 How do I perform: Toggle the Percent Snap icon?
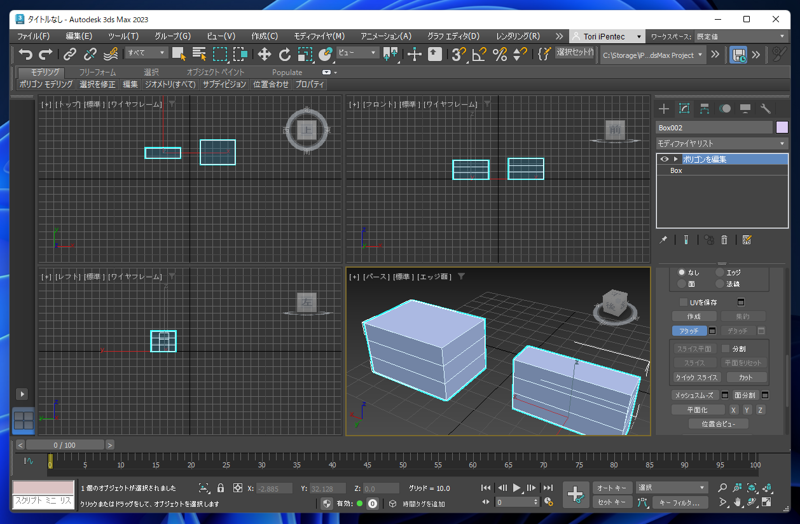499,54
